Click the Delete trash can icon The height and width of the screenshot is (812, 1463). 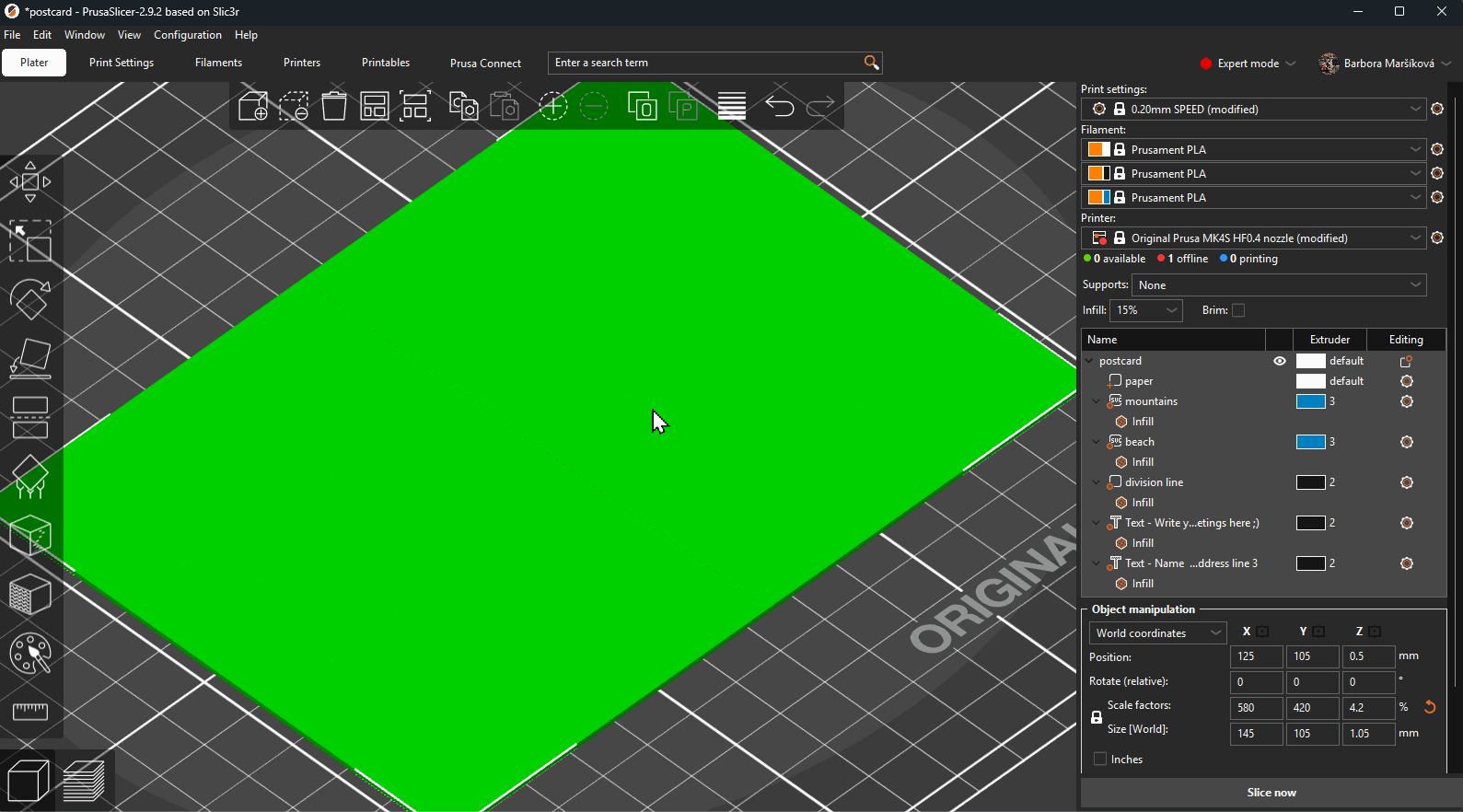click(334, 107)
